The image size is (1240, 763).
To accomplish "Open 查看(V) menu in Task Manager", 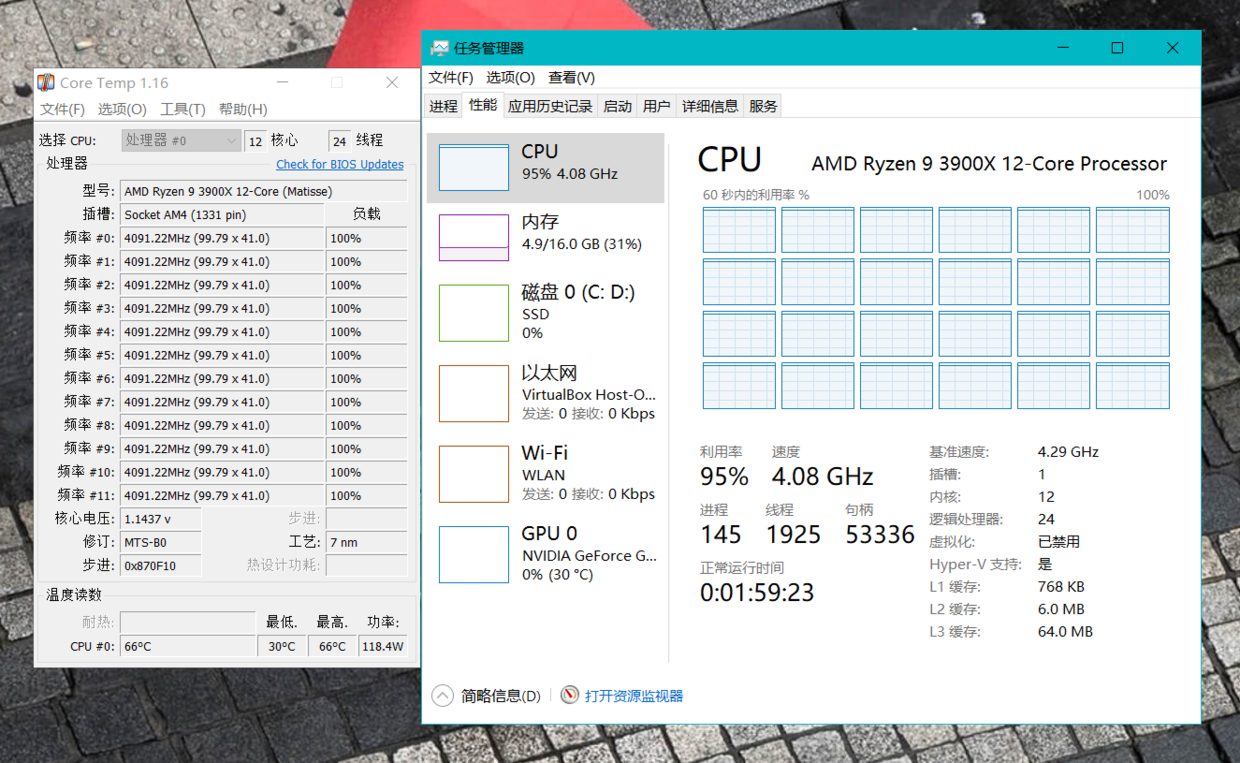I will coord(572,77).
